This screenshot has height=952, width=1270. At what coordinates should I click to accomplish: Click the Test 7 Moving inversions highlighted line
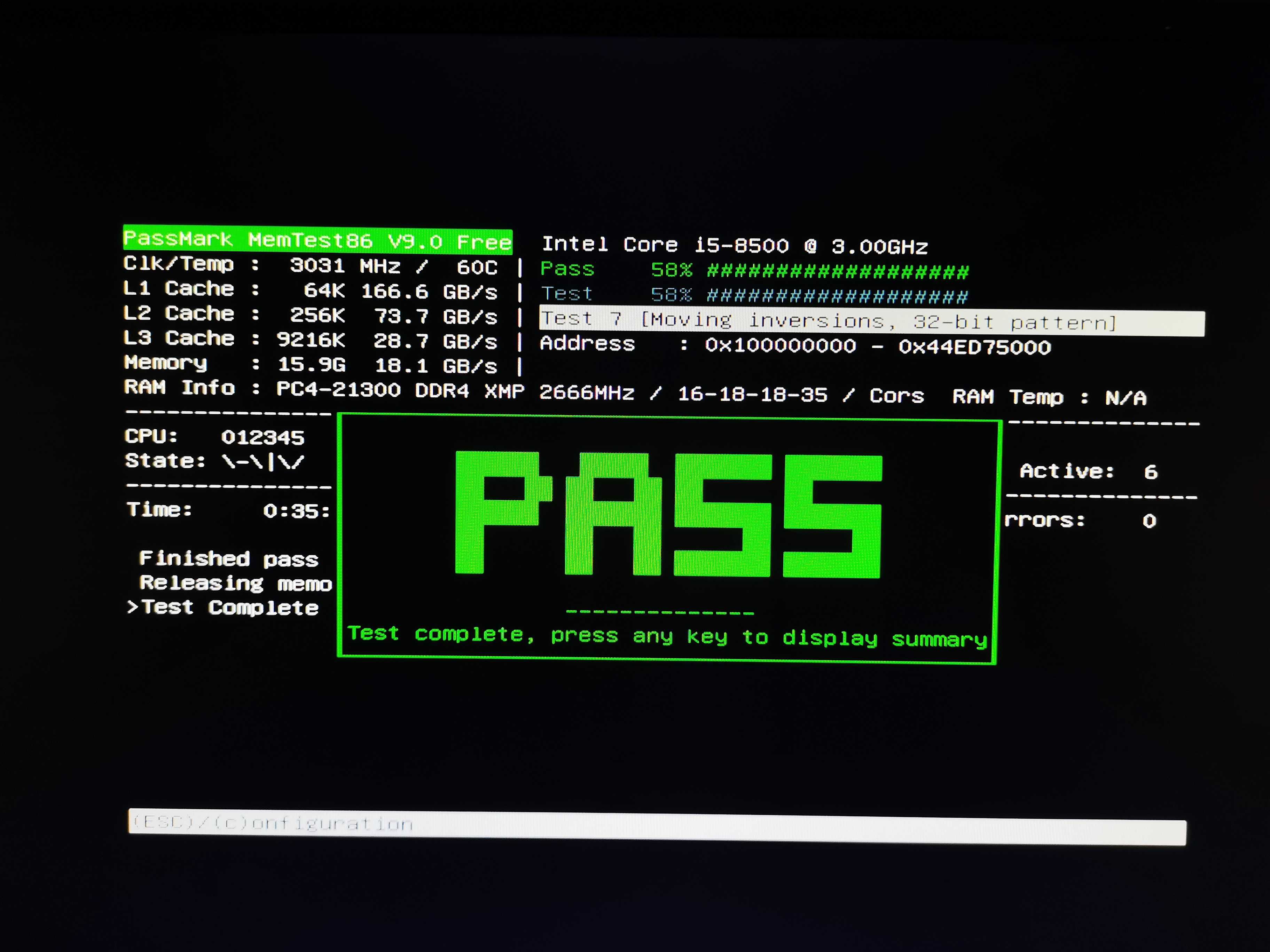click(x=871, y=322)
